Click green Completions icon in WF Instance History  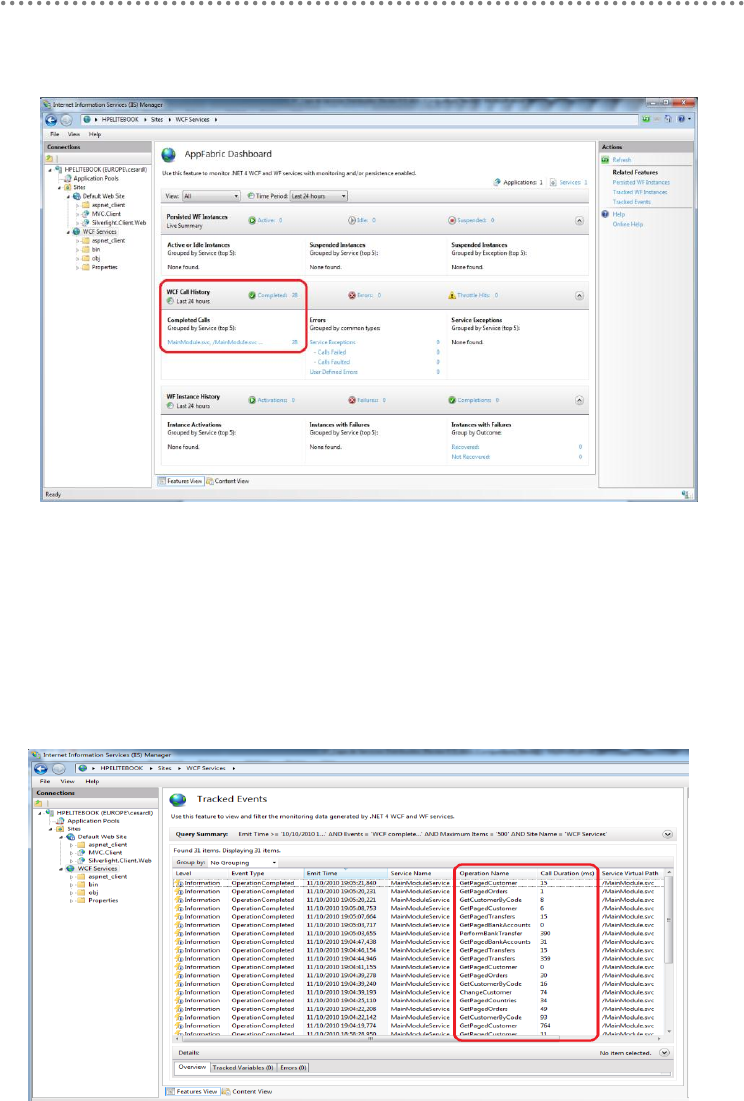point(452,400)
